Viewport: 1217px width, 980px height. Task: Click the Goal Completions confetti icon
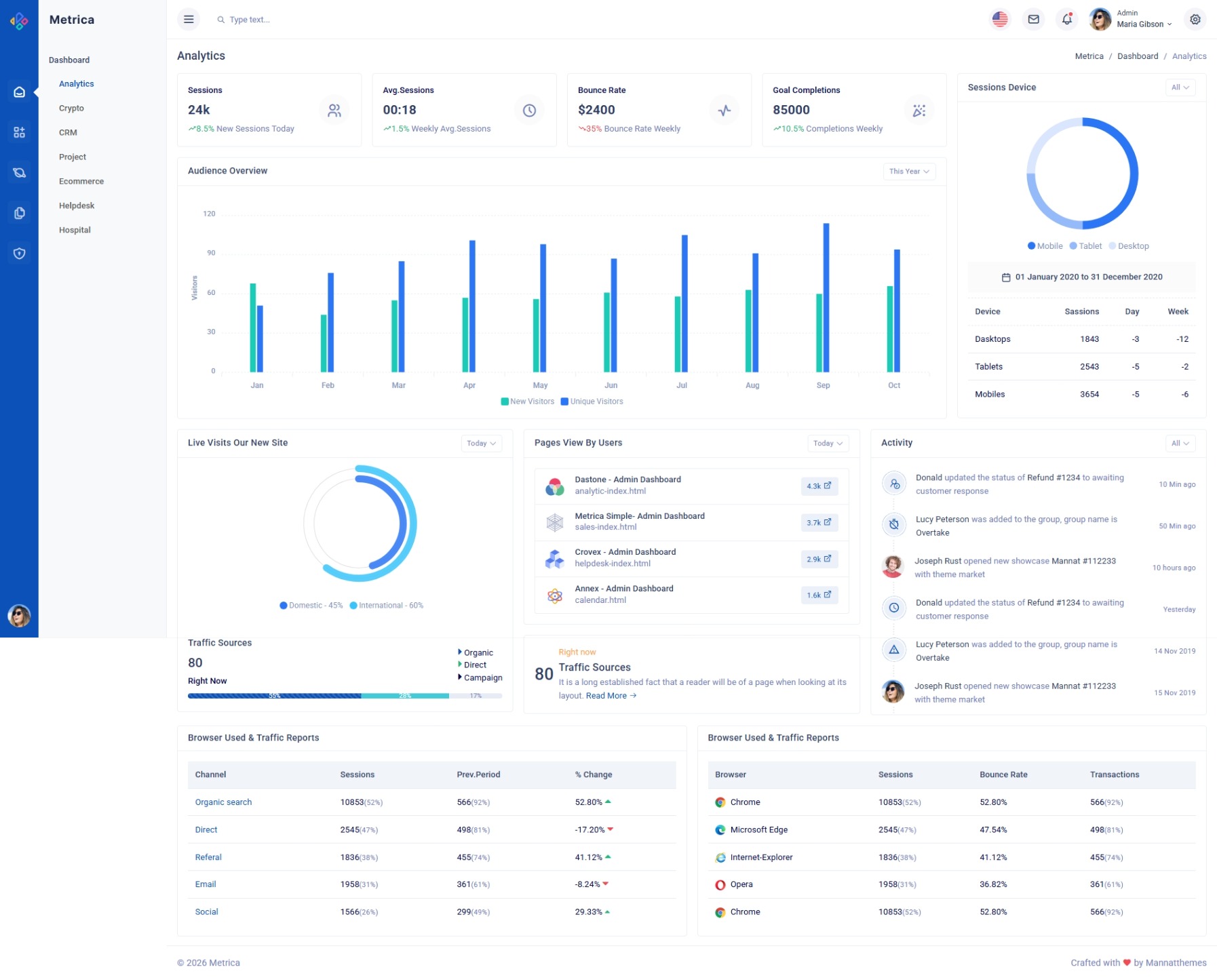(x=919, y=111)
